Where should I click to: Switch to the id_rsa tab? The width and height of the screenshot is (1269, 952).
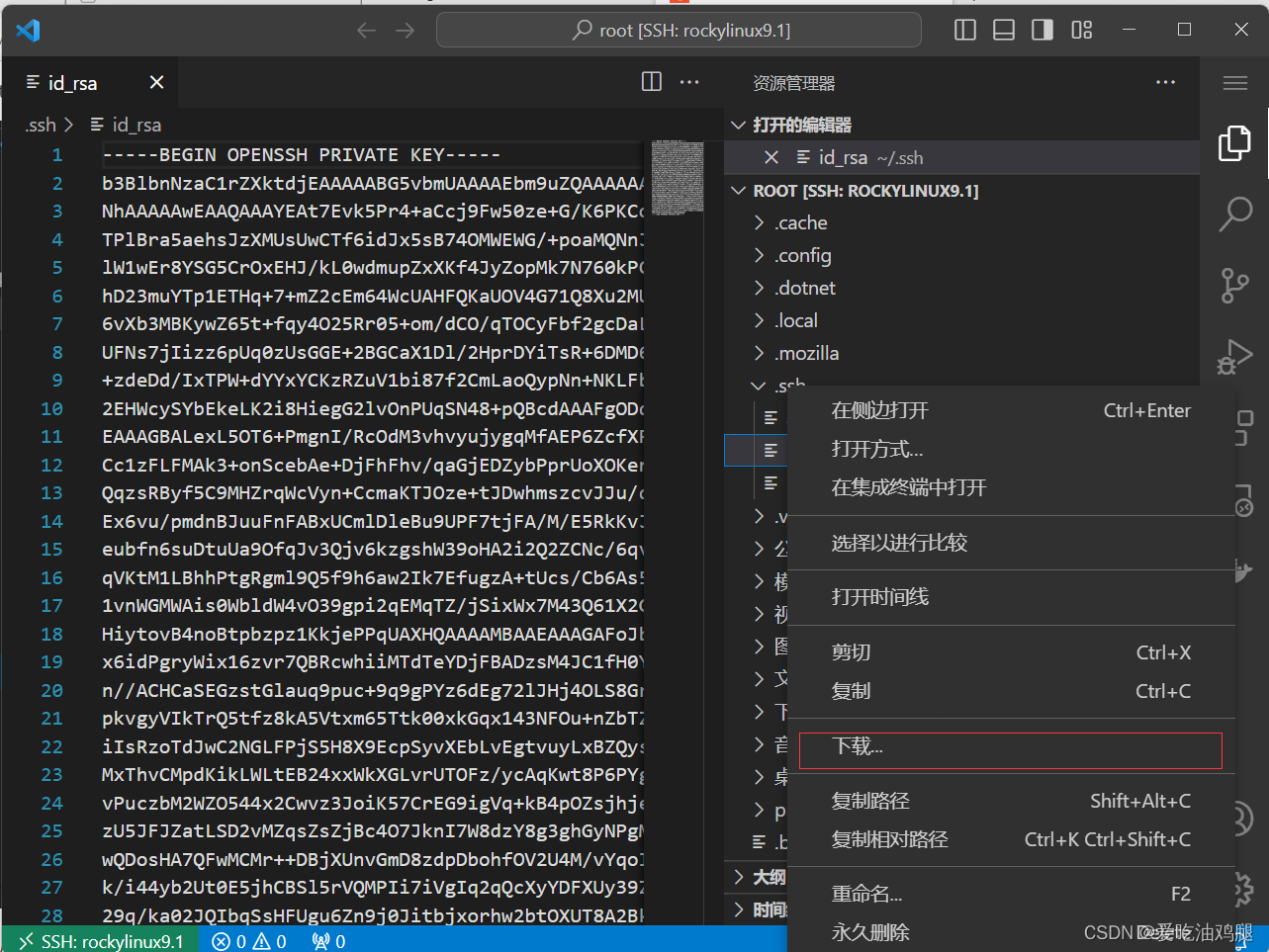70,82
